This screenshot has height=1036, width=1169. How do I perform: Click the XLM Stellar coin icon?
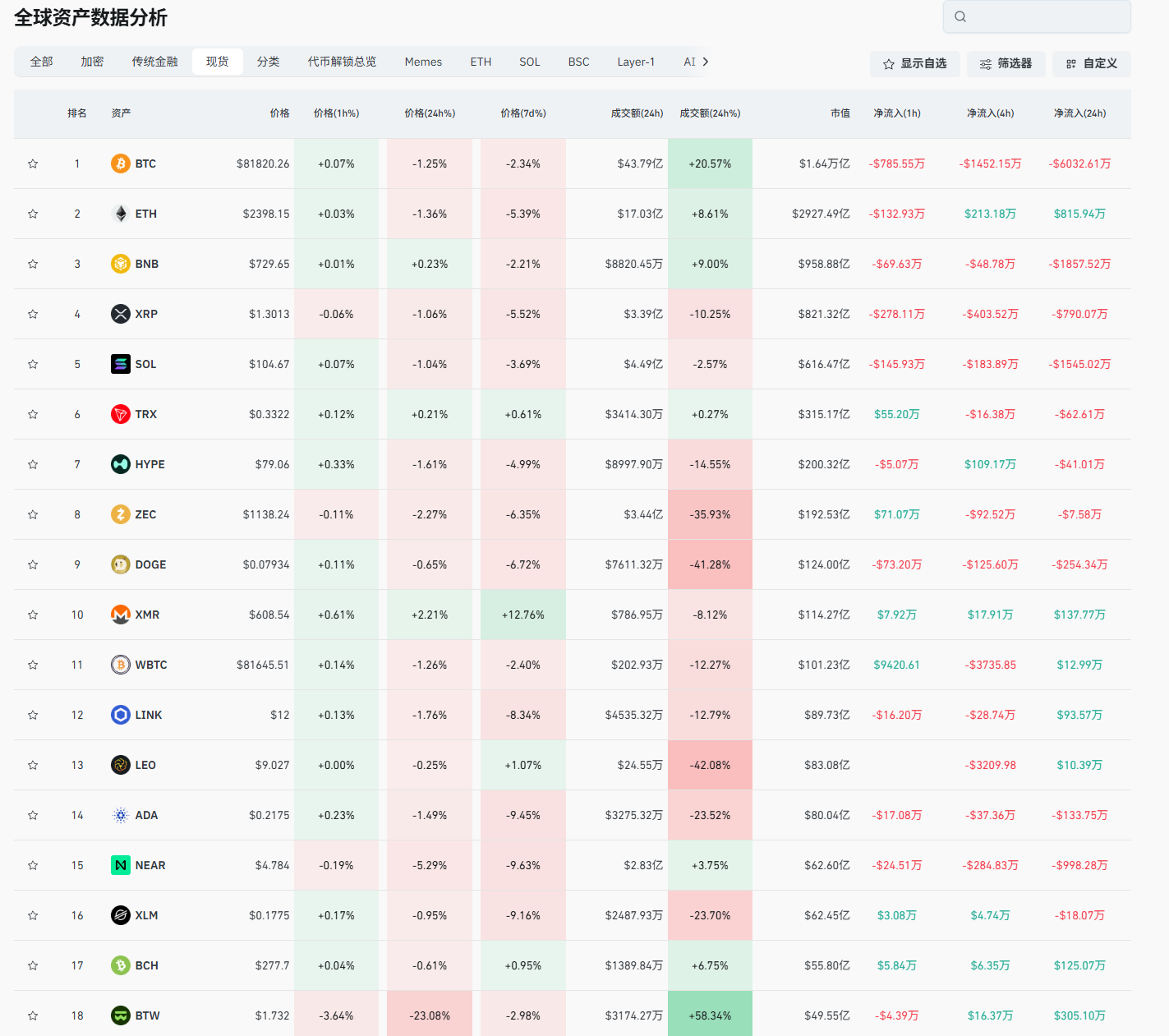[121, 915]
